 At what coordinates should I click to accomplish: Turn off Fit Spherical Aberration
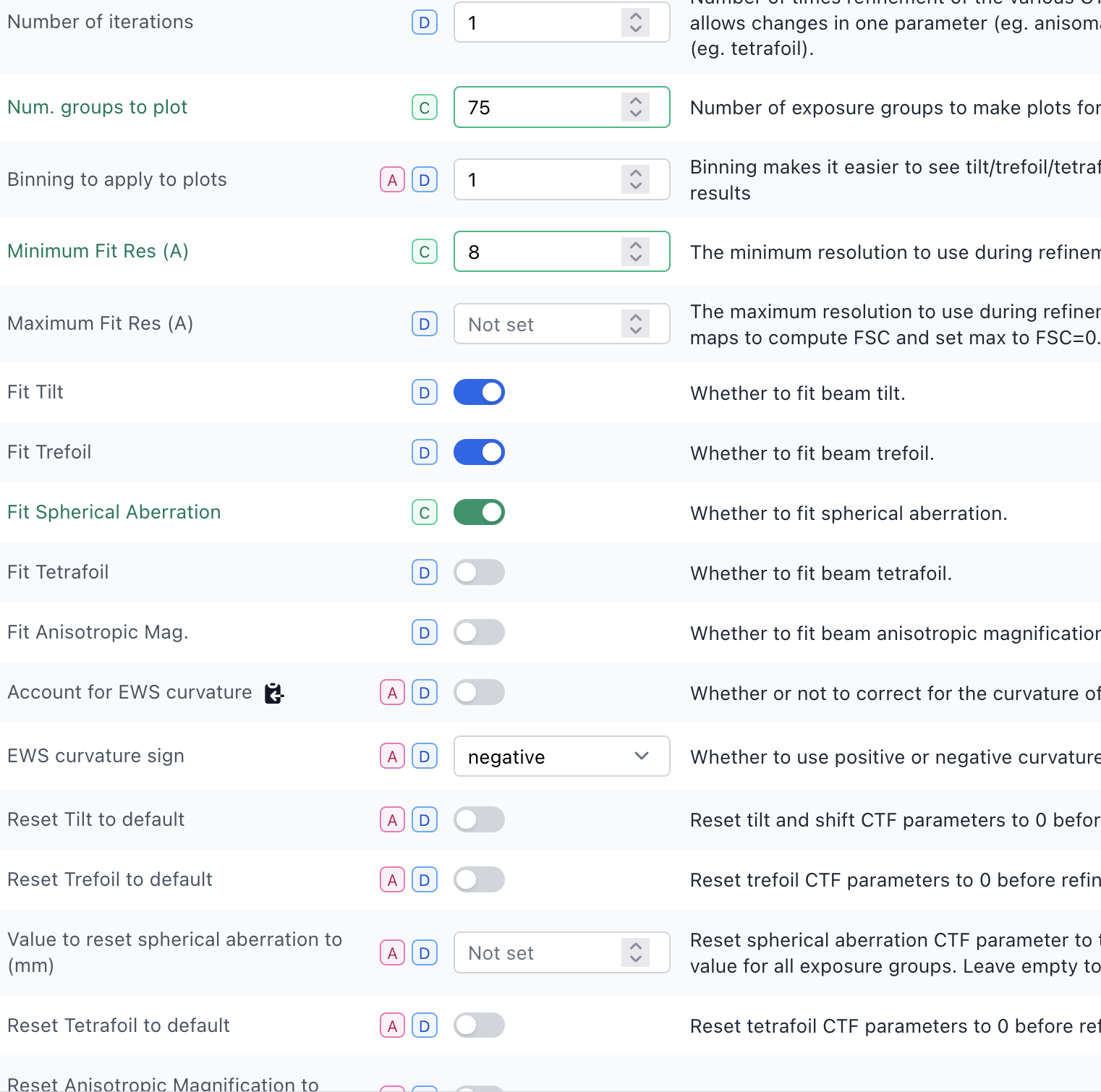[479, 512]
